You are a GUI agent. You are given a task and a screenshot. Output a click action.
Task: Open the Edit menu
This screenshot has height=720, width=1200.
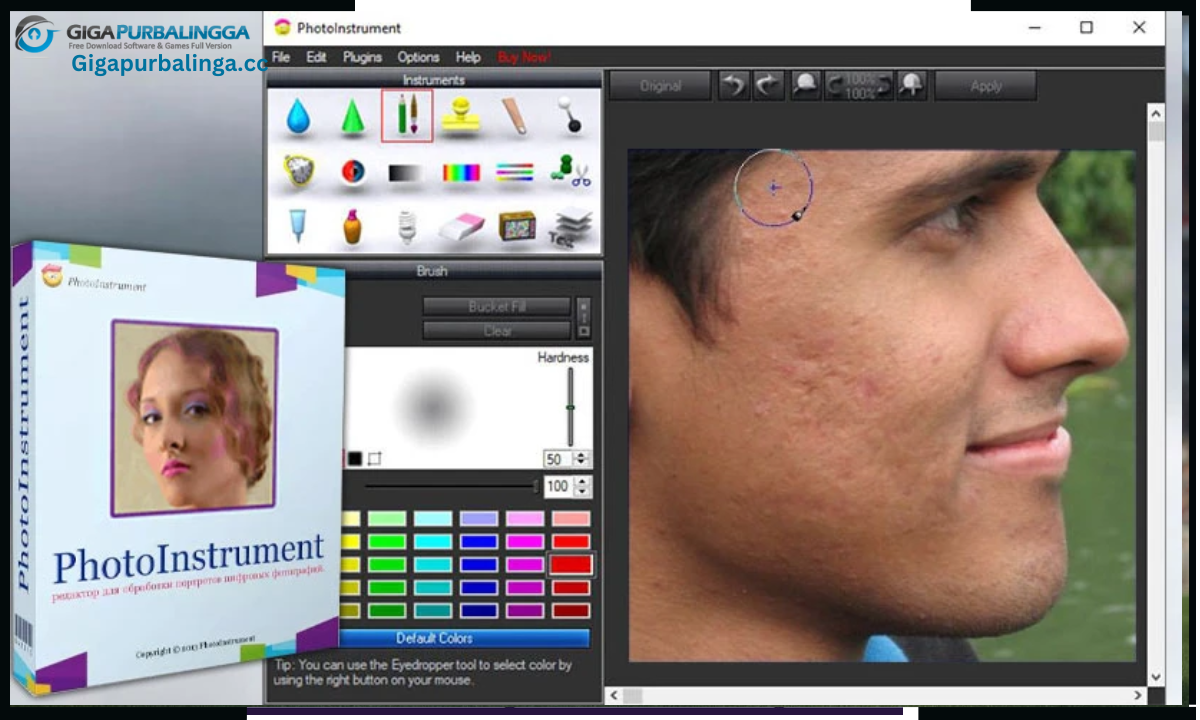click(316, 57)
